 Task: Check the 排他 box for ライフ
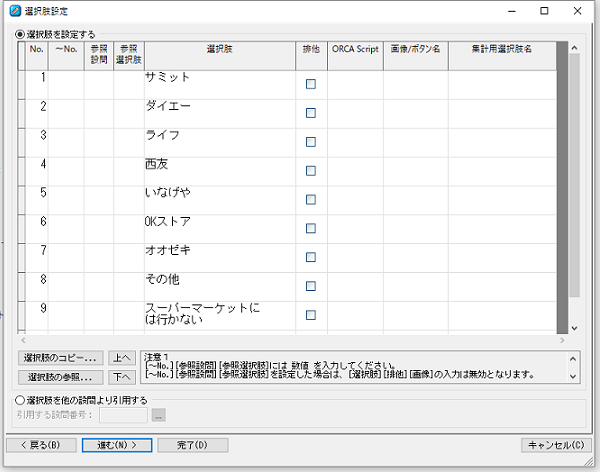(311, 142)
